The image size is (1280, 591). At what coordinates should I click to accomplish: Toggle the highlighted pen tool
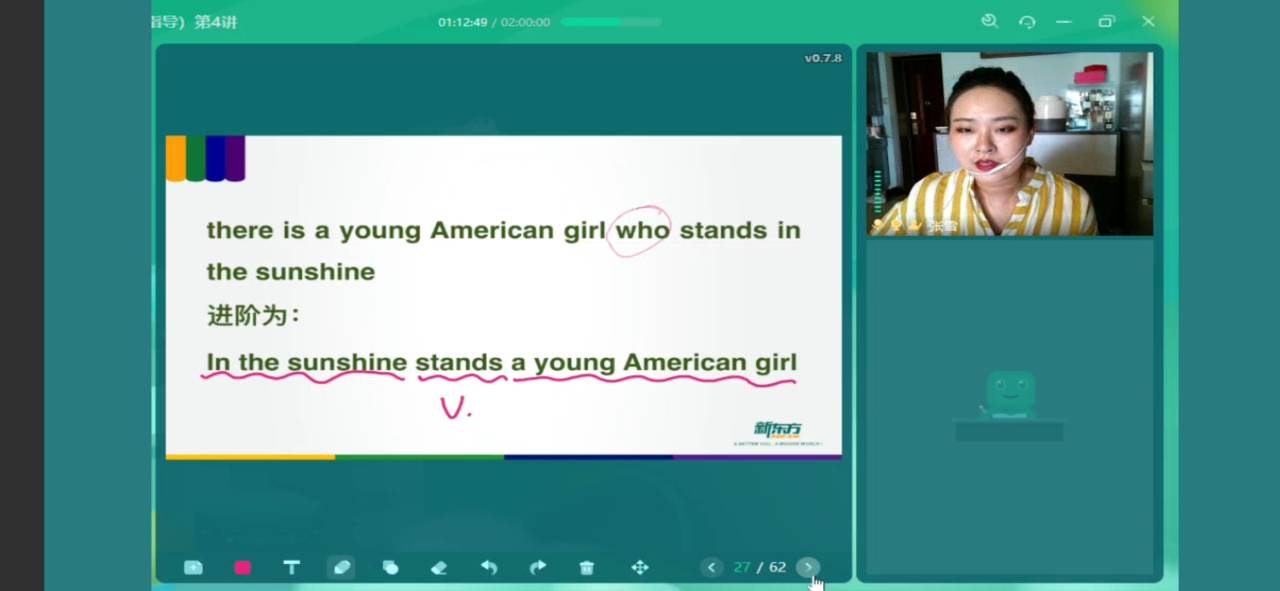coord(341,567)
